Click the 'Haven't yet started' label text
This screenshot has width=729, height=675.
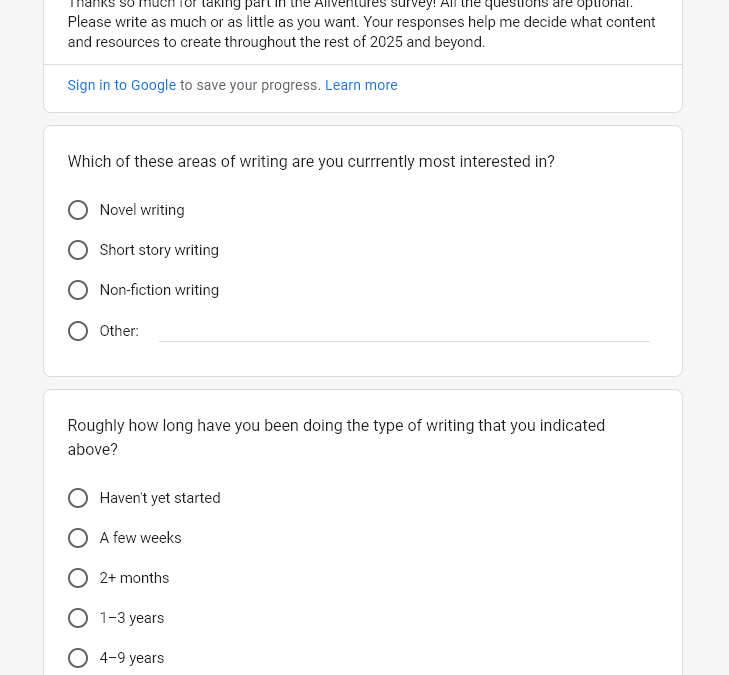[x=160, y=498]
